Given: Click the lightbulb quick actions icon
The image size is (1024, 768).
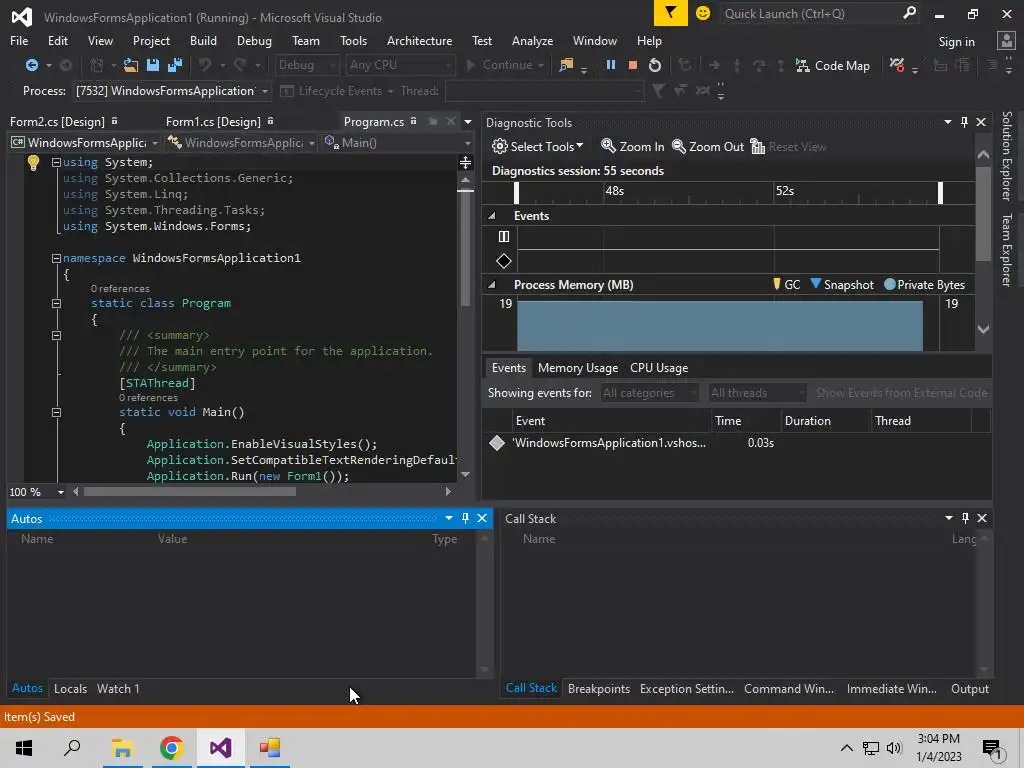Looking at the screenshot, I should [33, 163].
